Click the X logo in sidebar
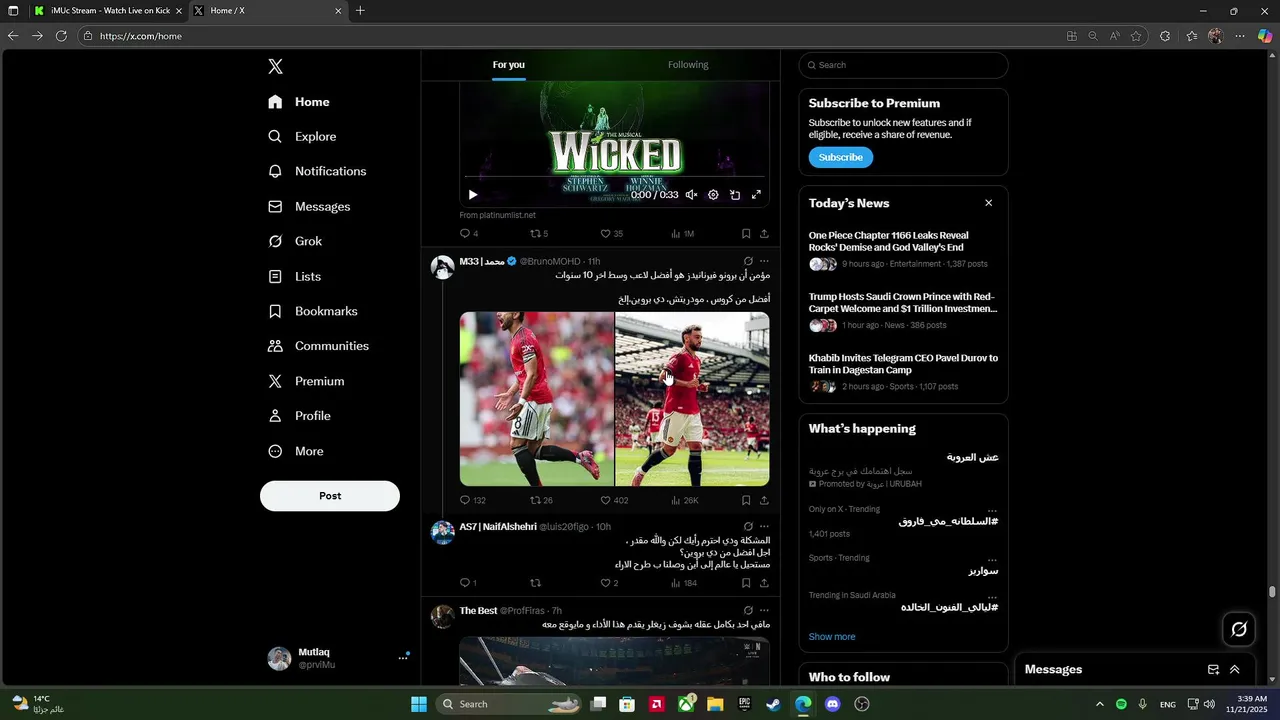Viewport: 1280px width, 720px height. (276, 67)
